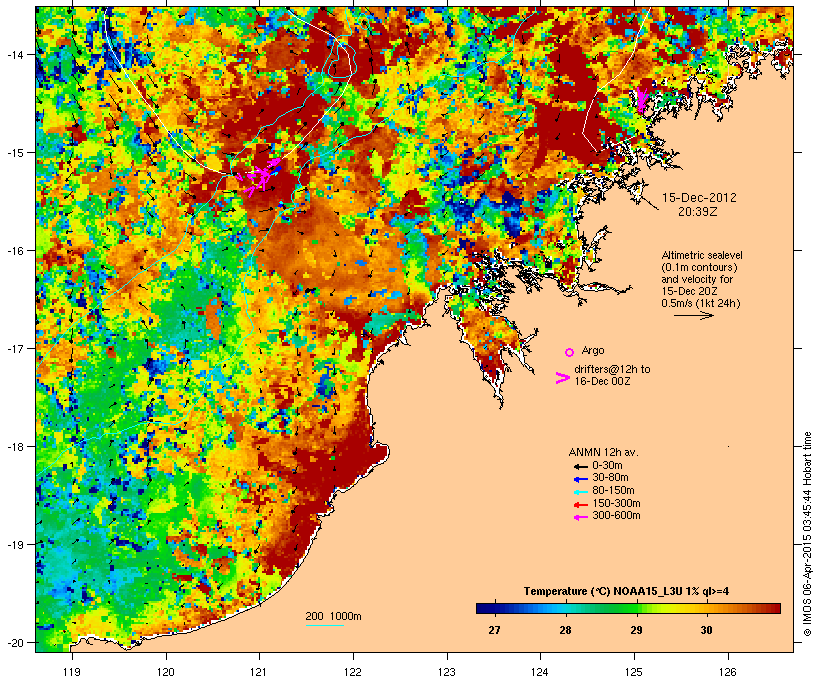Click the colour bar value 28

(x=565, y=630)
